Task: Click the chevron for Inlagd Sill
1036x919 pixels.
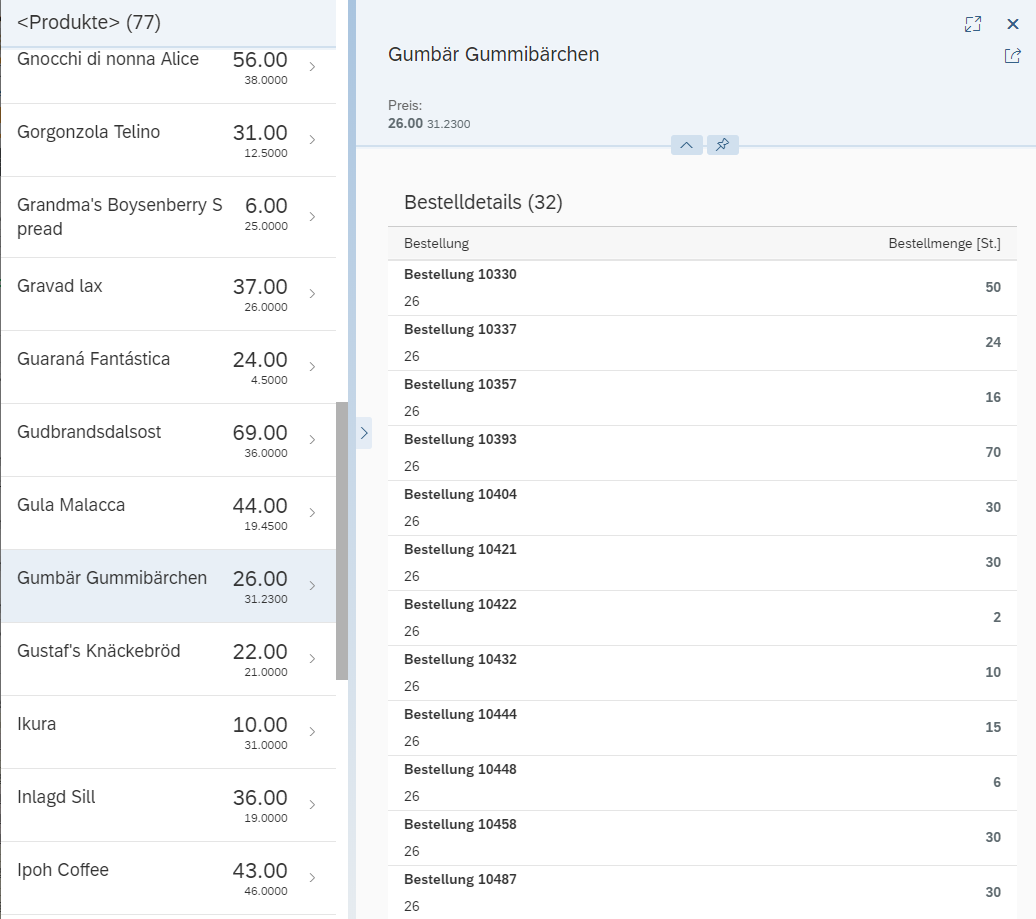Action: point(312,805)
